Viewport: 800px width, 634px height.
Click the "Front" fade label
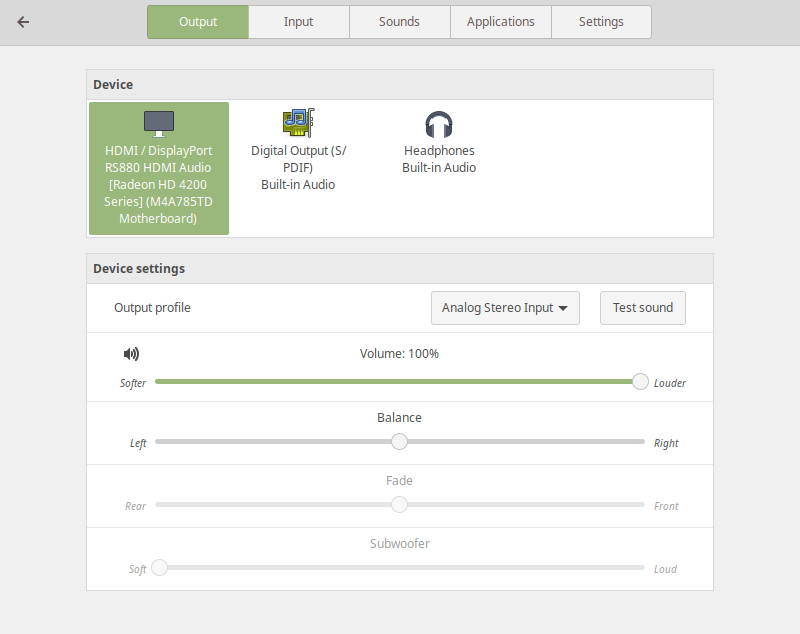(666, 506)
